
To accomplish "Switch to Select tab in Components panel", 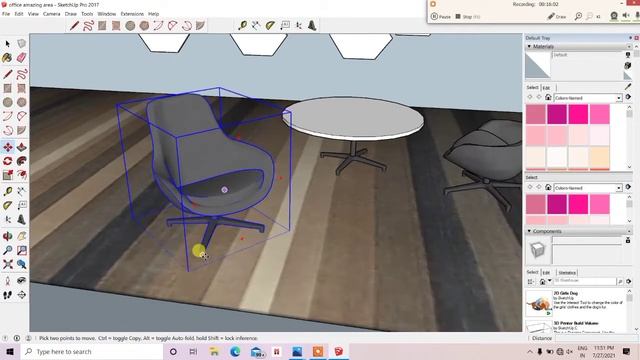I will coord(532,272).
